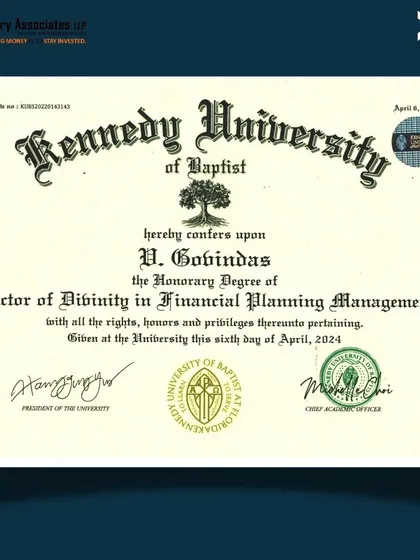
Task: Click the green round university seal
Action: (350, 378)
